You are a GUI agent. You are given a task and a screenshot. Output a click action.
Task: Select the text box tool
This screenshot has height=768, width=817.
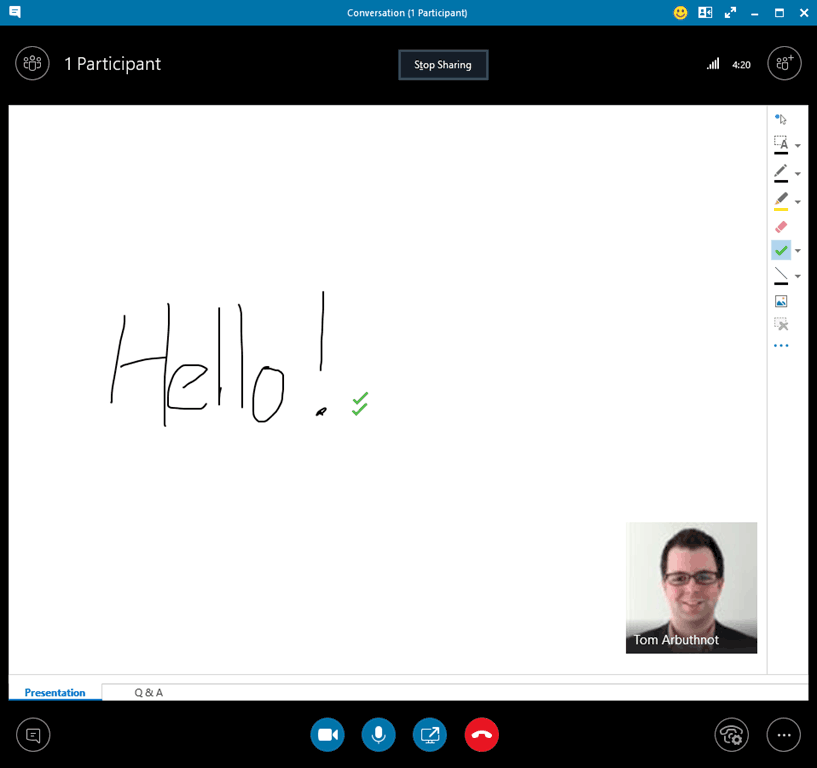click(781, 143)
